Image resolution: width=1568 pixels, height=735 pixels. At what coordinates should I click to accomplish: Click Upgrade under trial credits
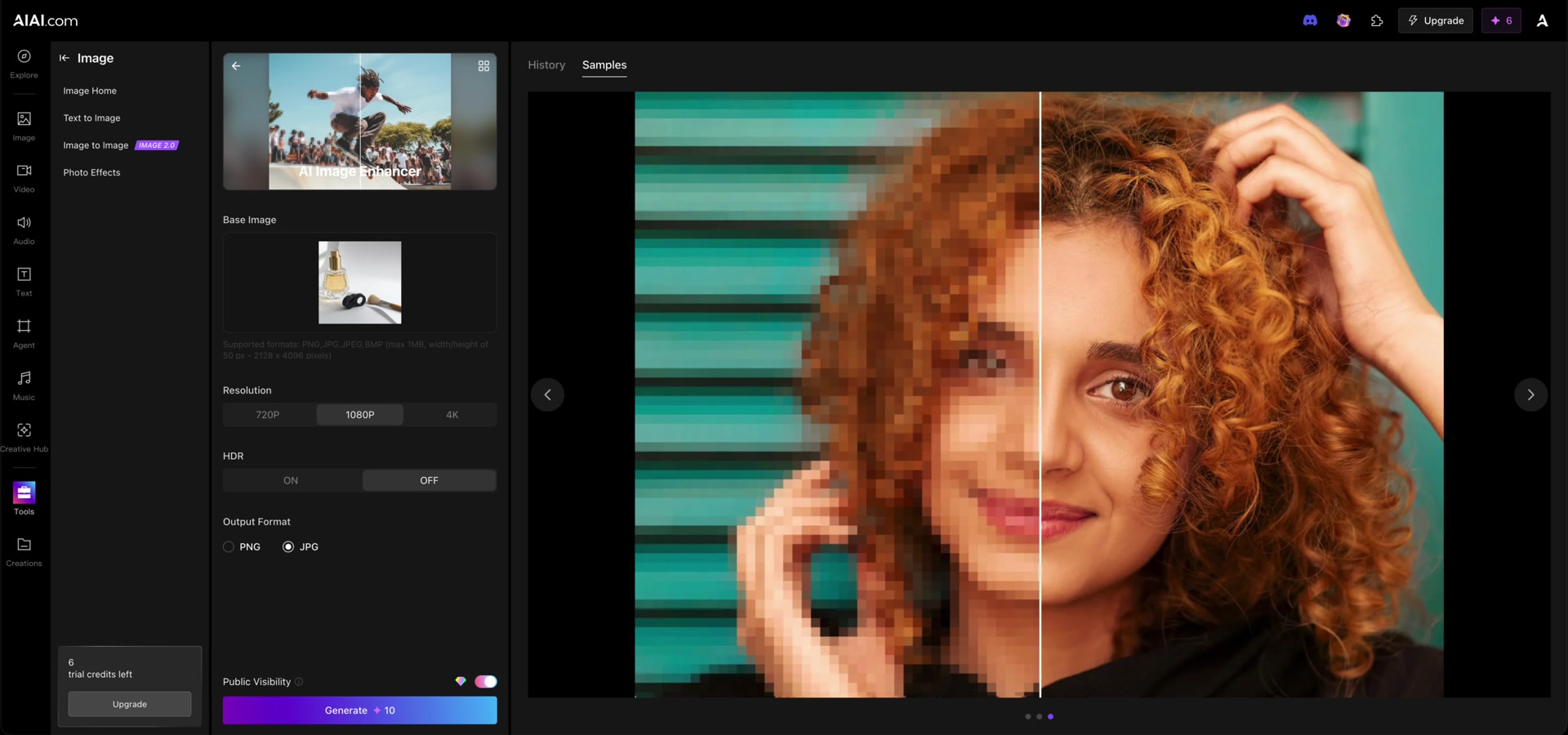(130, 704)
